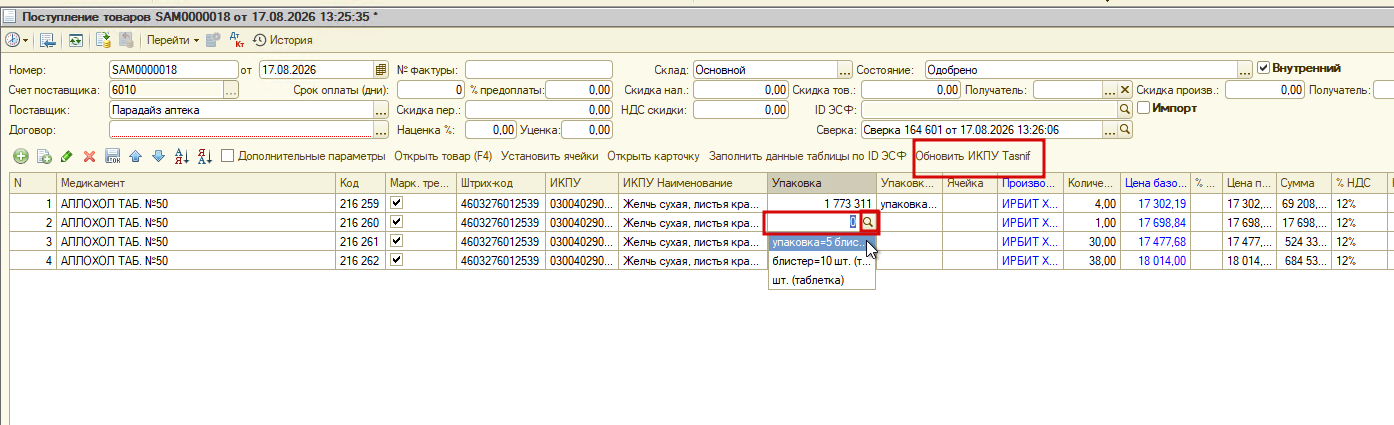Move the row down with down arrow

click(157, 157)
